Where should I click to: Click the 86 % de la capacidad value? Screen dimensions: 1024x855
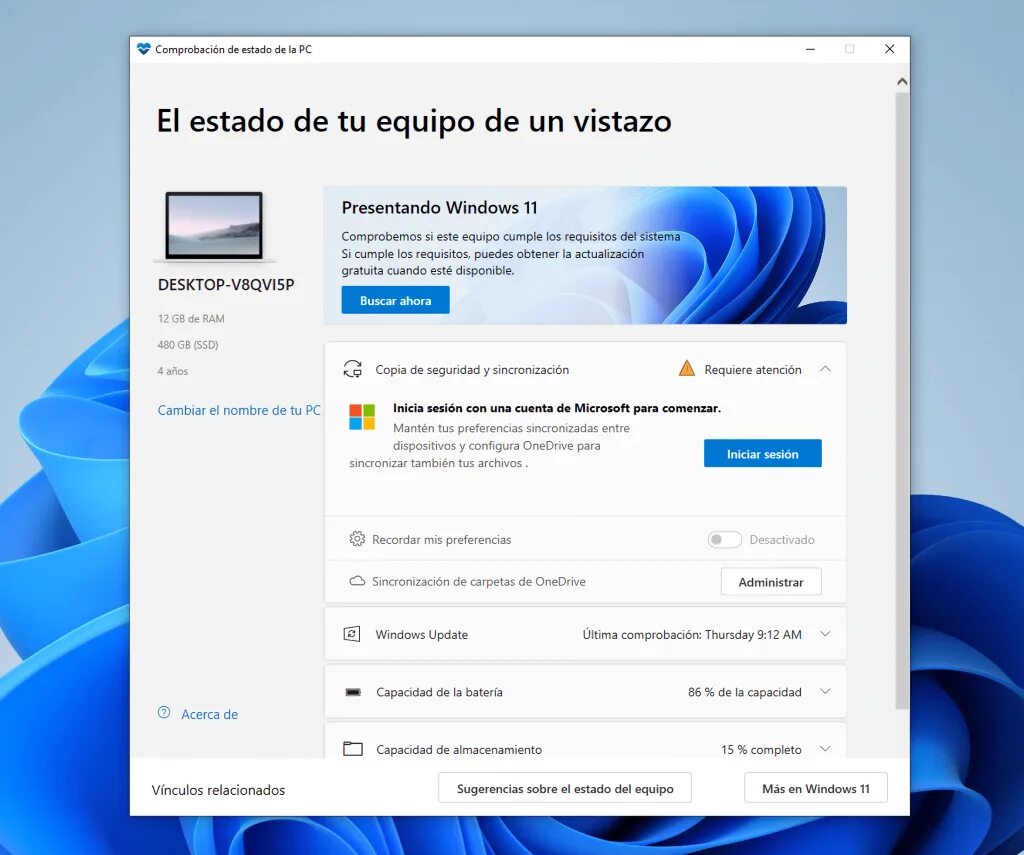744,692
